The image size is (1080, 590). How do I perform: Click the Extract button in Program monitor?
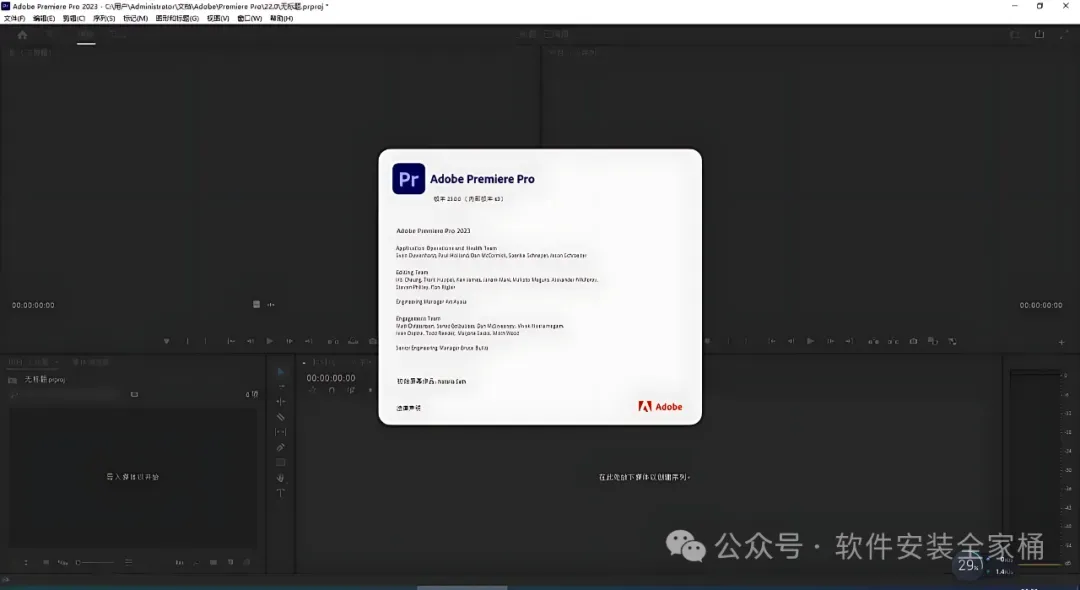pyautogui.click(x=893, y=341)
